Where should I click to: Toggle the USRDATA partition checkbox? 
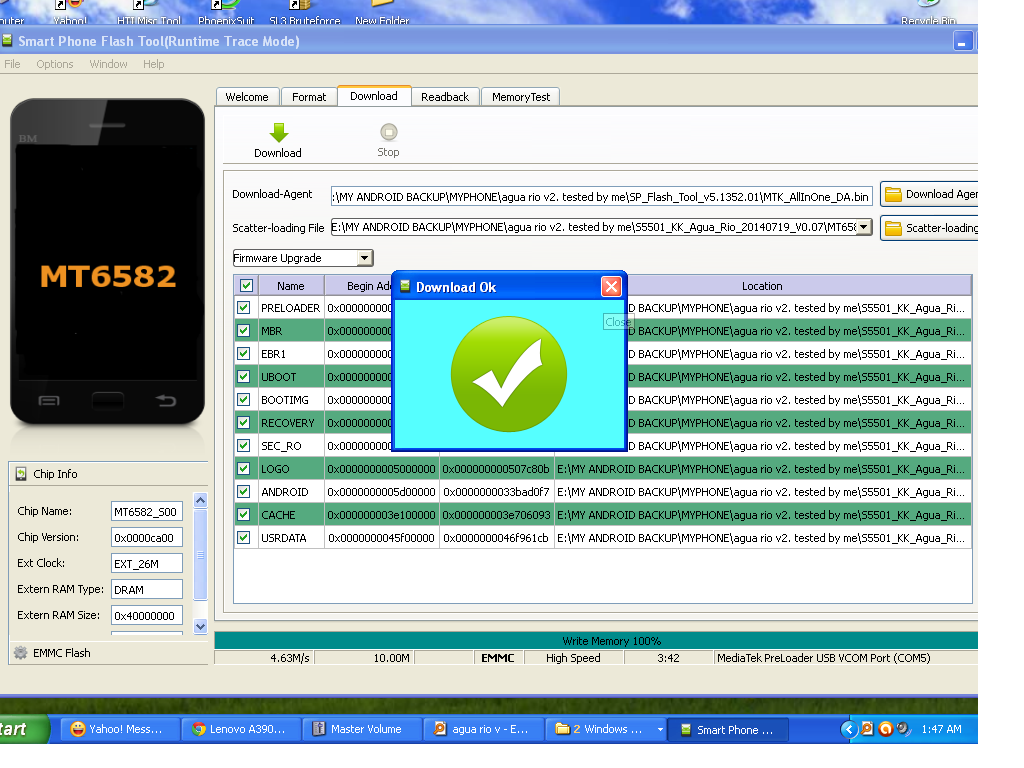(x=244, y=538)
